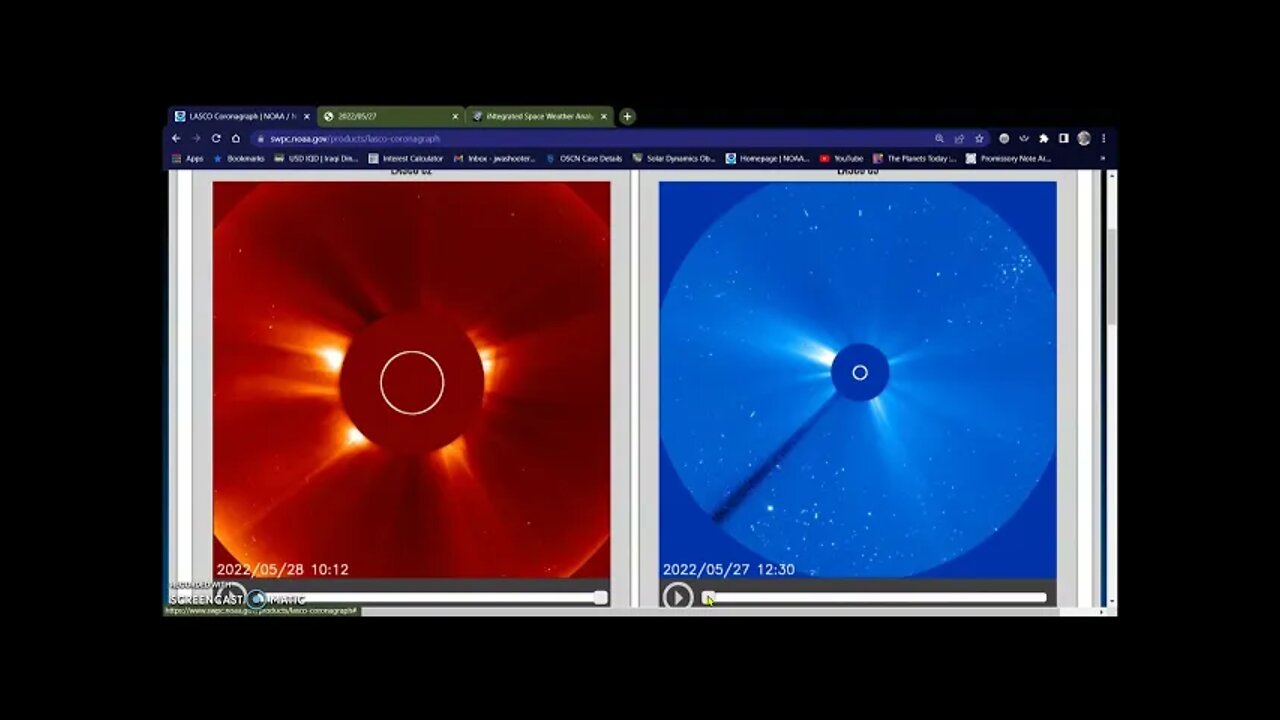Open the extensions puzzle piece icon
Image resolution: width=1280 pixels, height=720 pixels.
click(x=1044, y=139)
